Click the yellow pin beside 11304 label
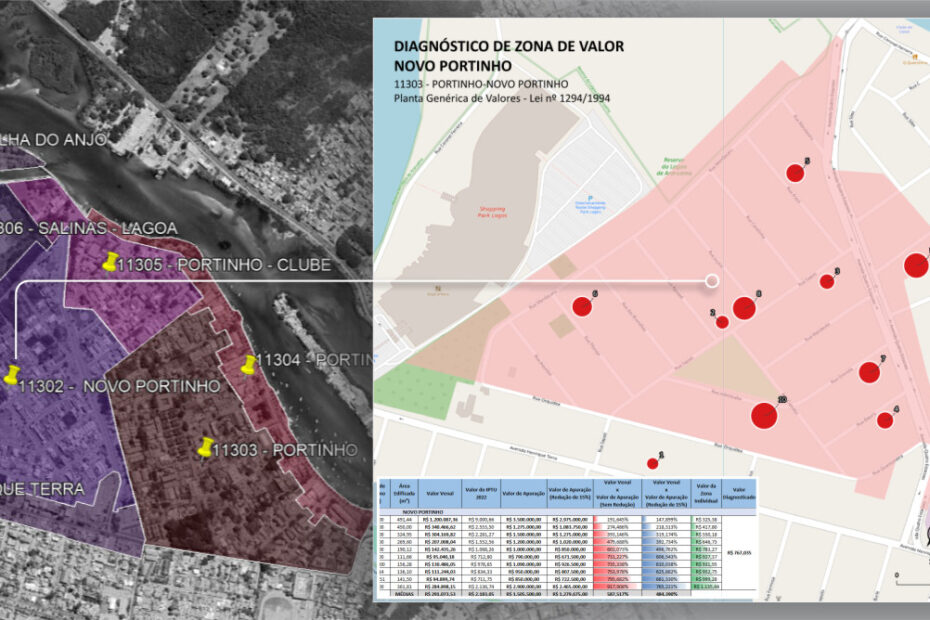The image size is (930, 620). (250, 365)
